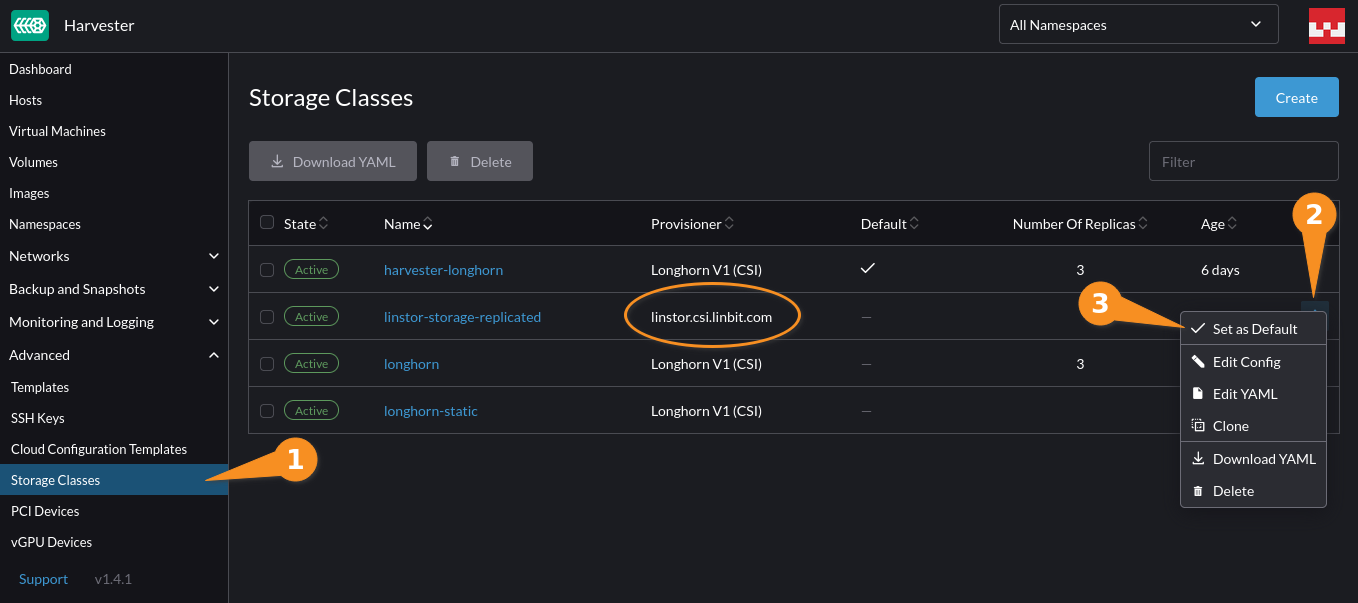This screenshot has width=1358, height=603.
Task: Sort by Number Of Replicas arrows
Action: click(1143, 224)
